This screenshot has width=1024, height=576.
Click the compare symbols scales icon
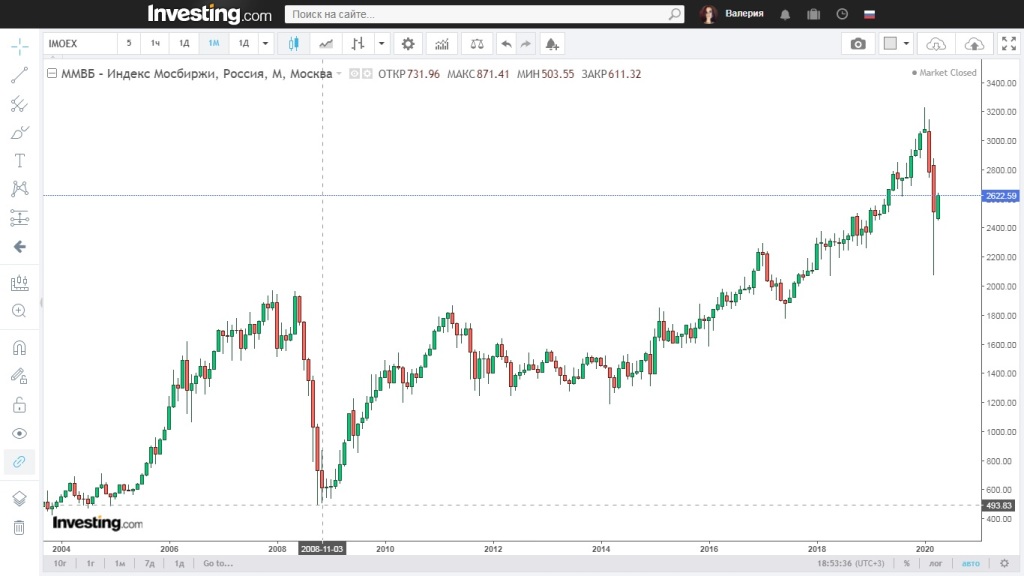476,44
